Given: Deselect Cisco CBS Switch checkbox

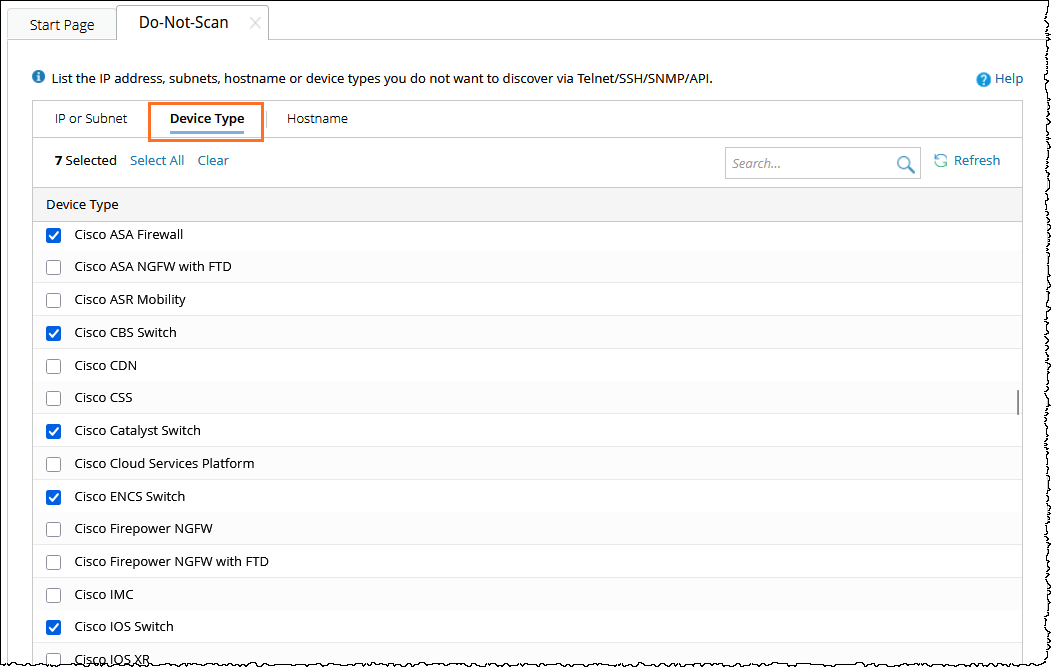Looking at the screenshot, I should [54, 334].
